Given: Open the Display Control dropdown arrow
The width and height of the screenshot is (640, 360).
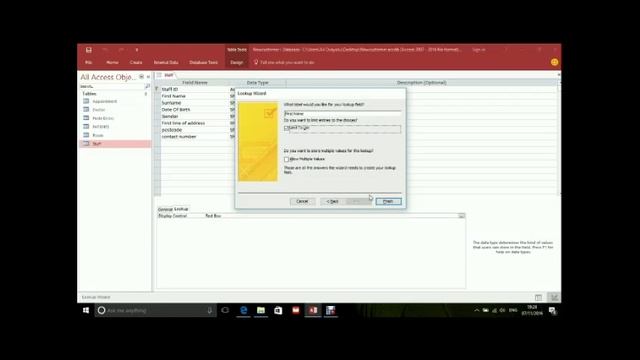Looking at the screenshot, I should click(x=461, y=216).
